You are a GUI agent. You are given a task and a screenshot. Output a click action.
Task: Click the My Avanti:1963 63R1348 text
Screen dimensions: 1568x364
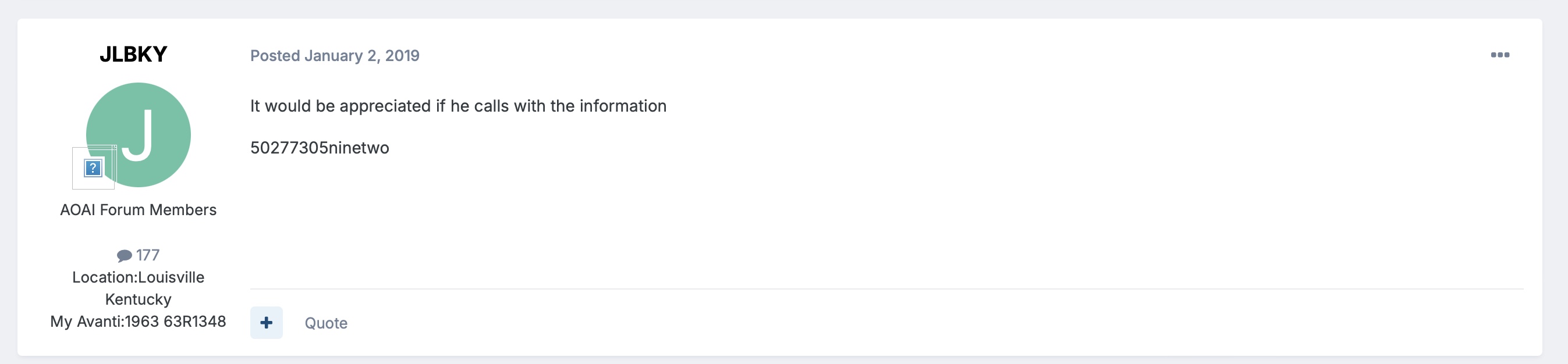pyautogui.click(x=138, y=322)
